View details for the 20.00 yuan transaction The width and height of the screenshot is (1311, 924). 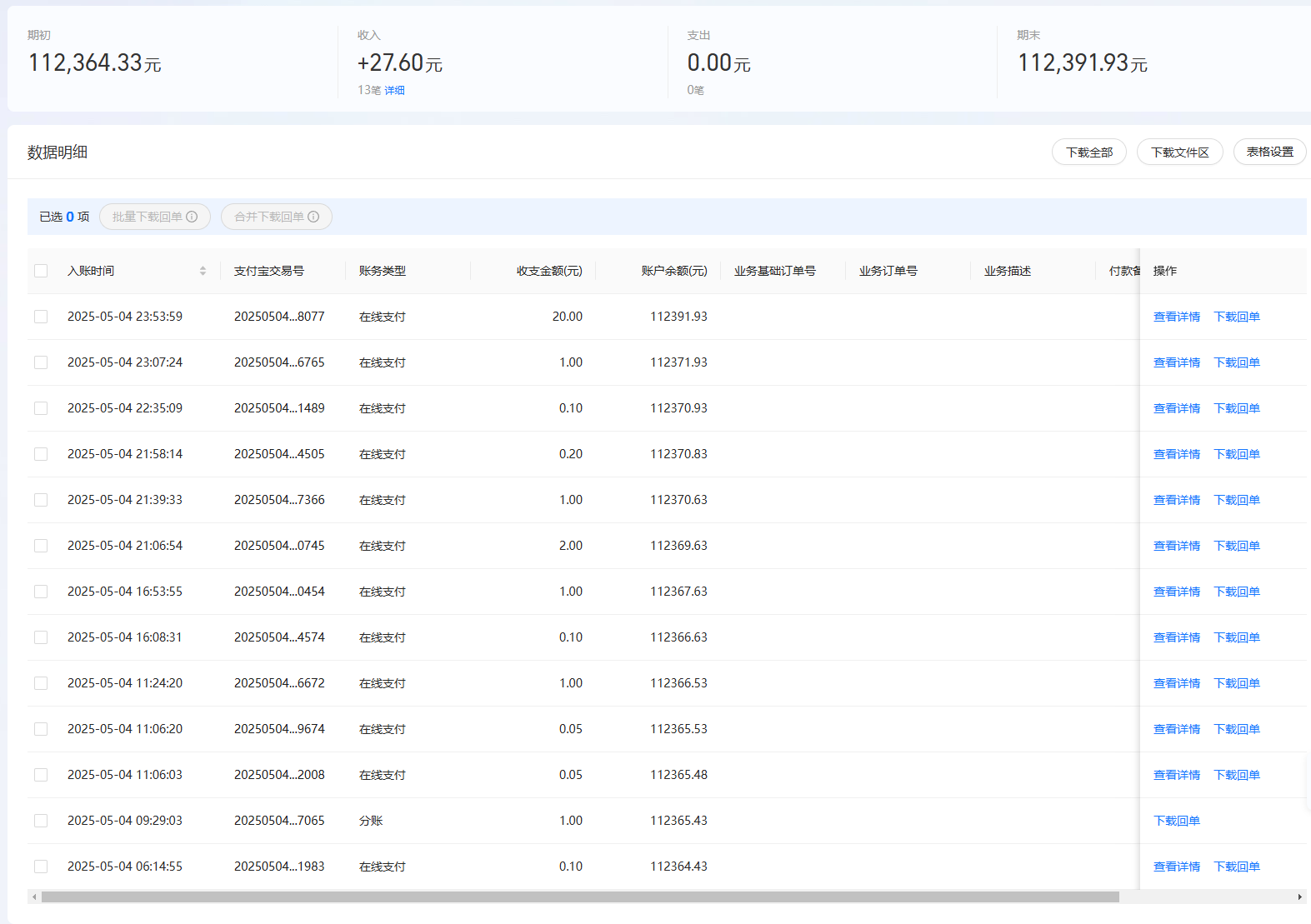(1176, 317)
